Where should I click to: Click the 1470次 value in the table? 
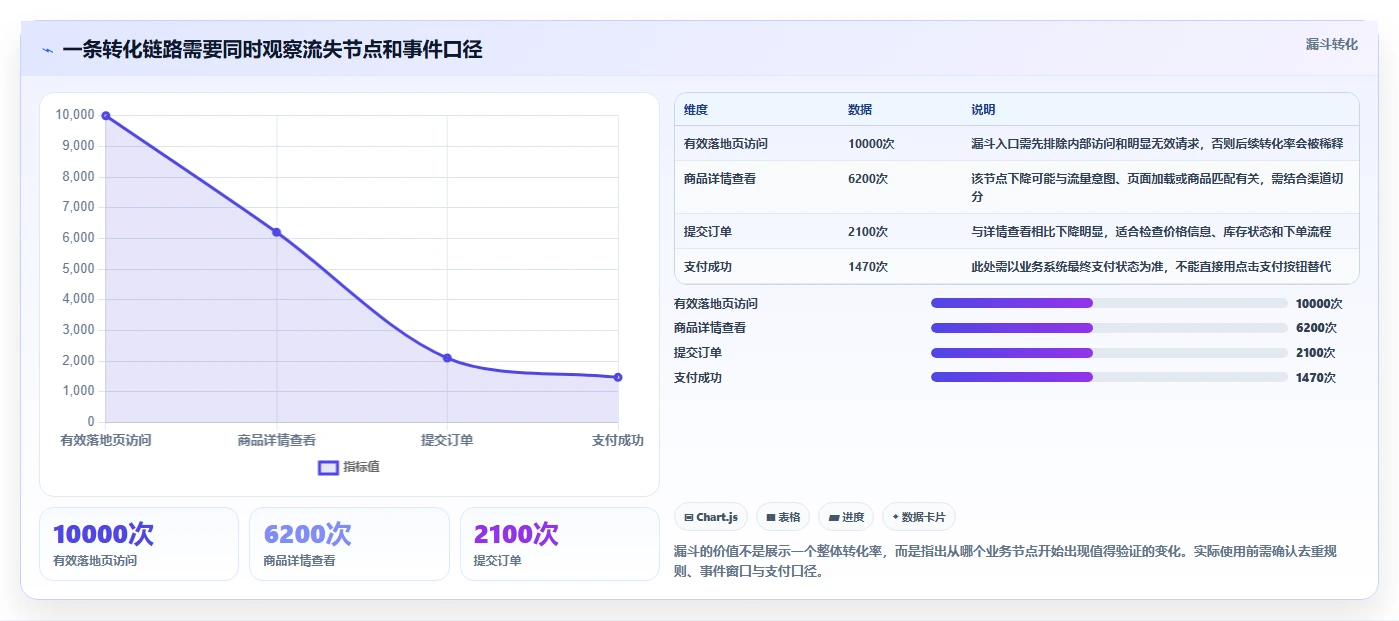[x=868, y=267]
